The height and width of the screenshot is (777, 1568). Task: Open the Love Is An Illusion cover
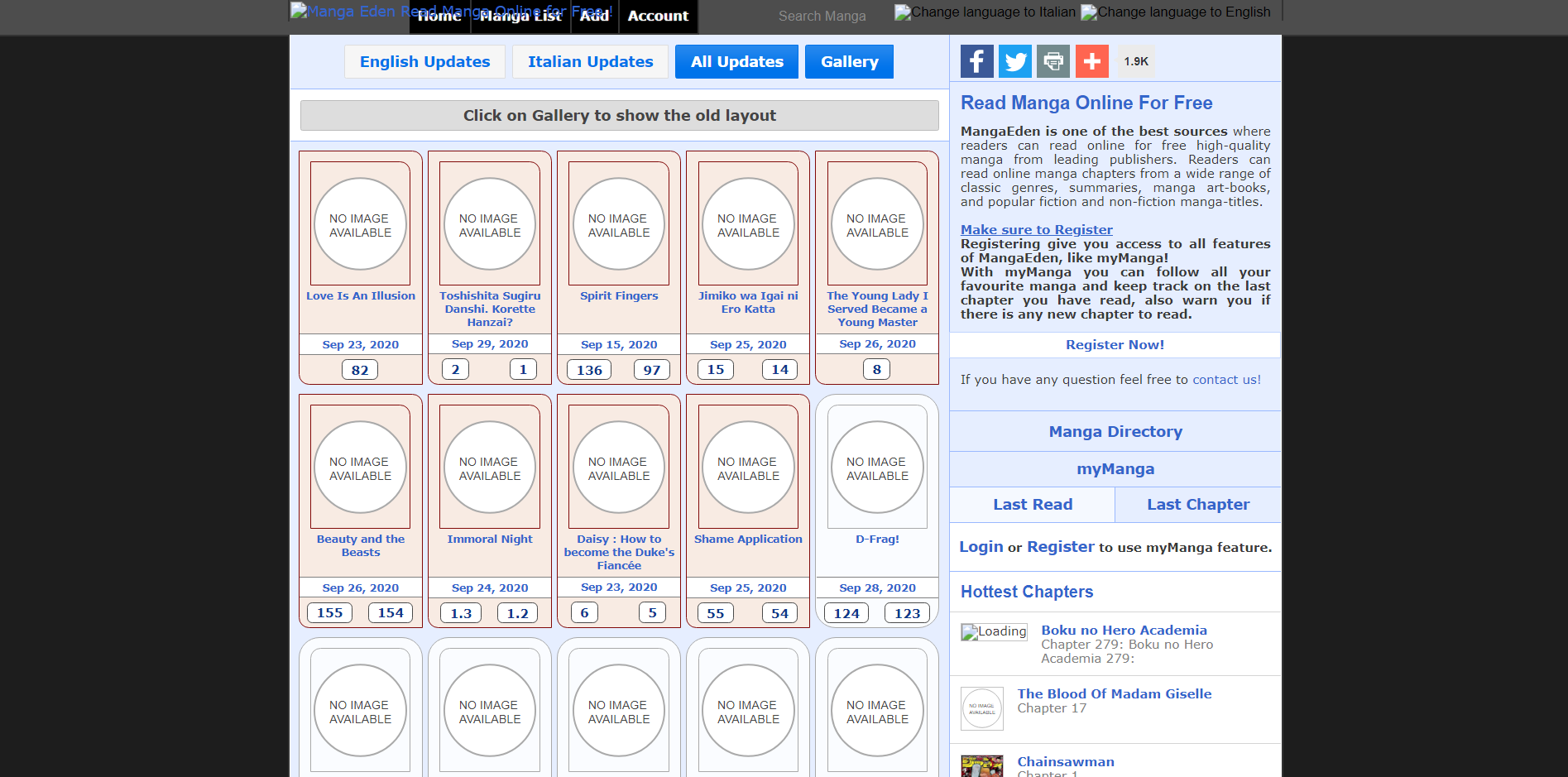point(360,223)
